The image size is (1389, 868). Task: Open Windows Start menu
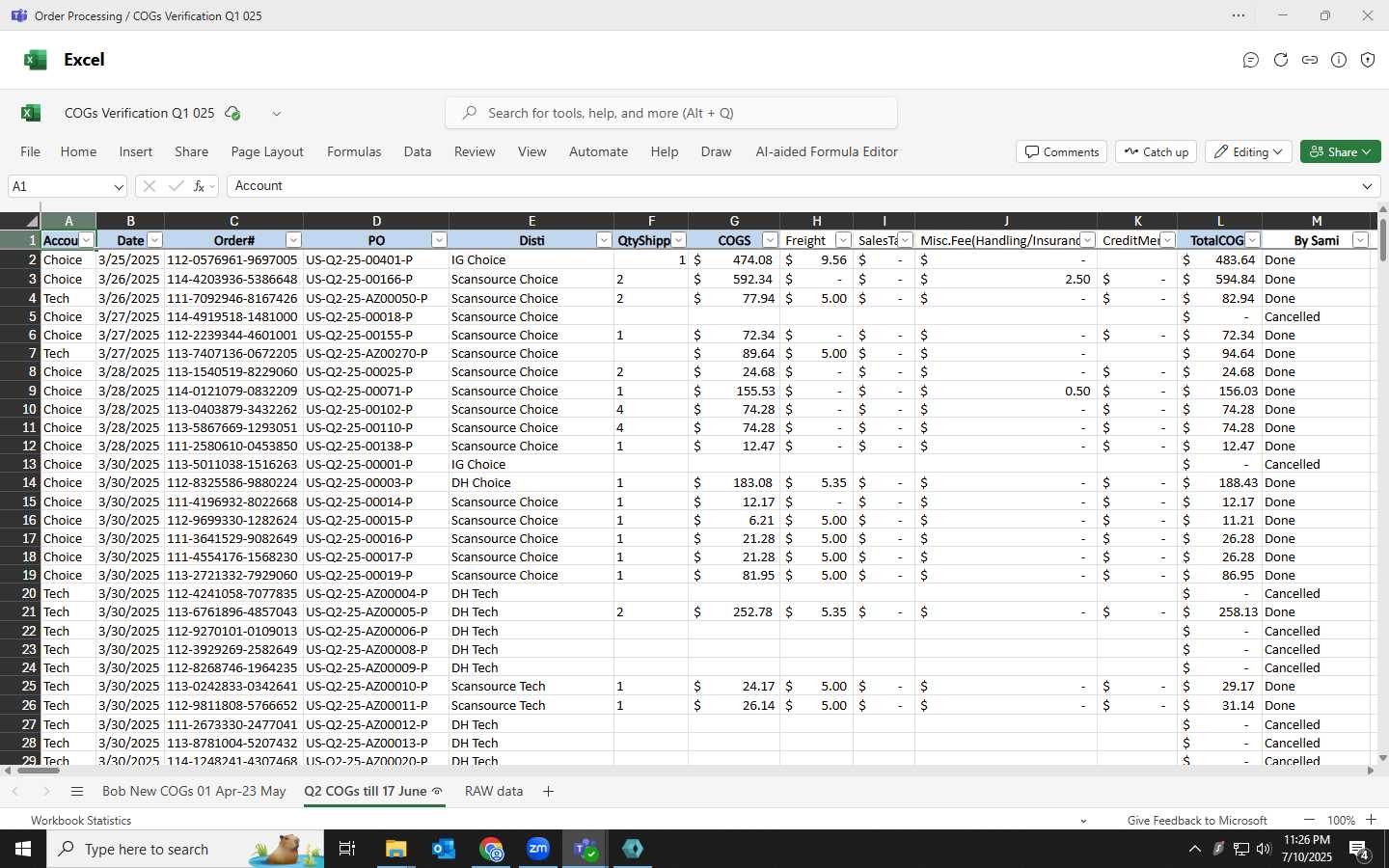23,849
